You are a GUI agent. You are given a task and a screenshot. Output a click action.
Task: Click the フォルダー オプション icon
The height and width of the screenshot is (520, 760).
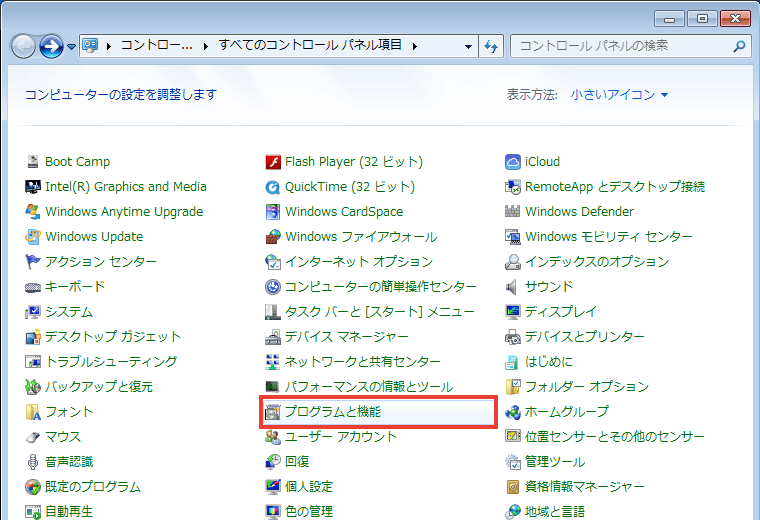coord(513,387)
